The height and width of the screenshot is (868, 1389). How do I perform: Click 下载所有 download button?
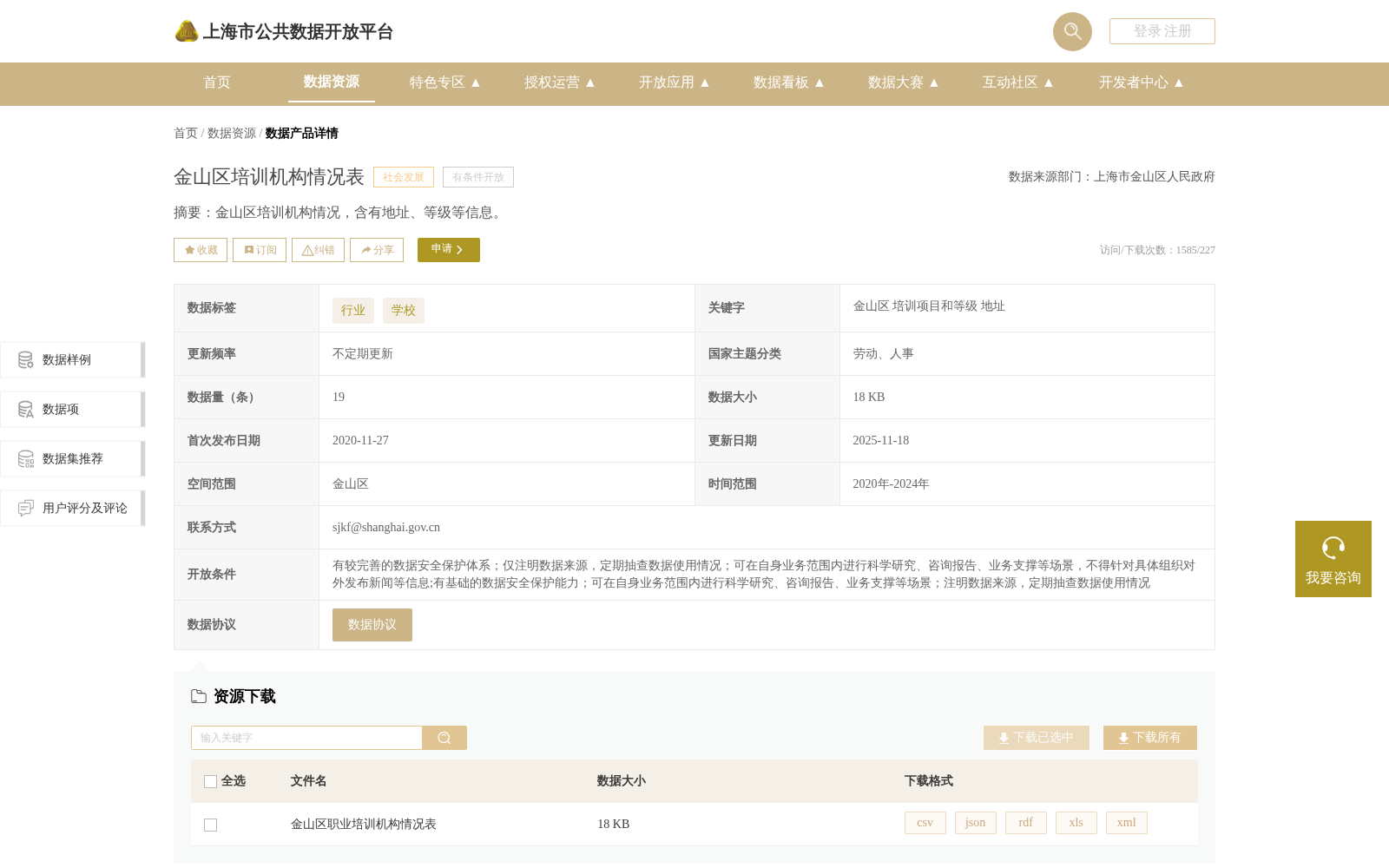point(1150,738)
